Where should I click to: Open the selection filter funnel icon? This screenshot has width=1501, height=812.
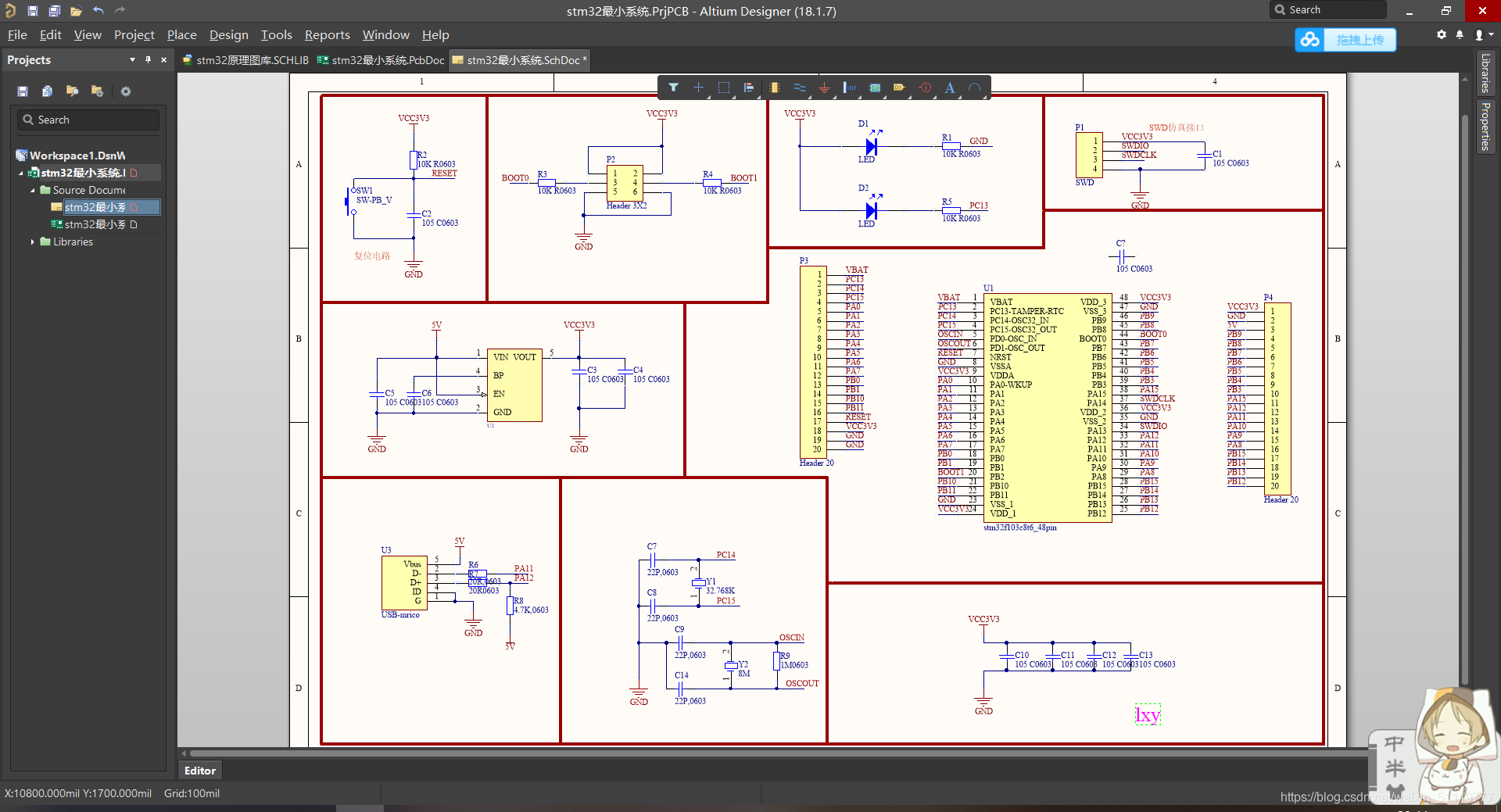tap(673, 88)
